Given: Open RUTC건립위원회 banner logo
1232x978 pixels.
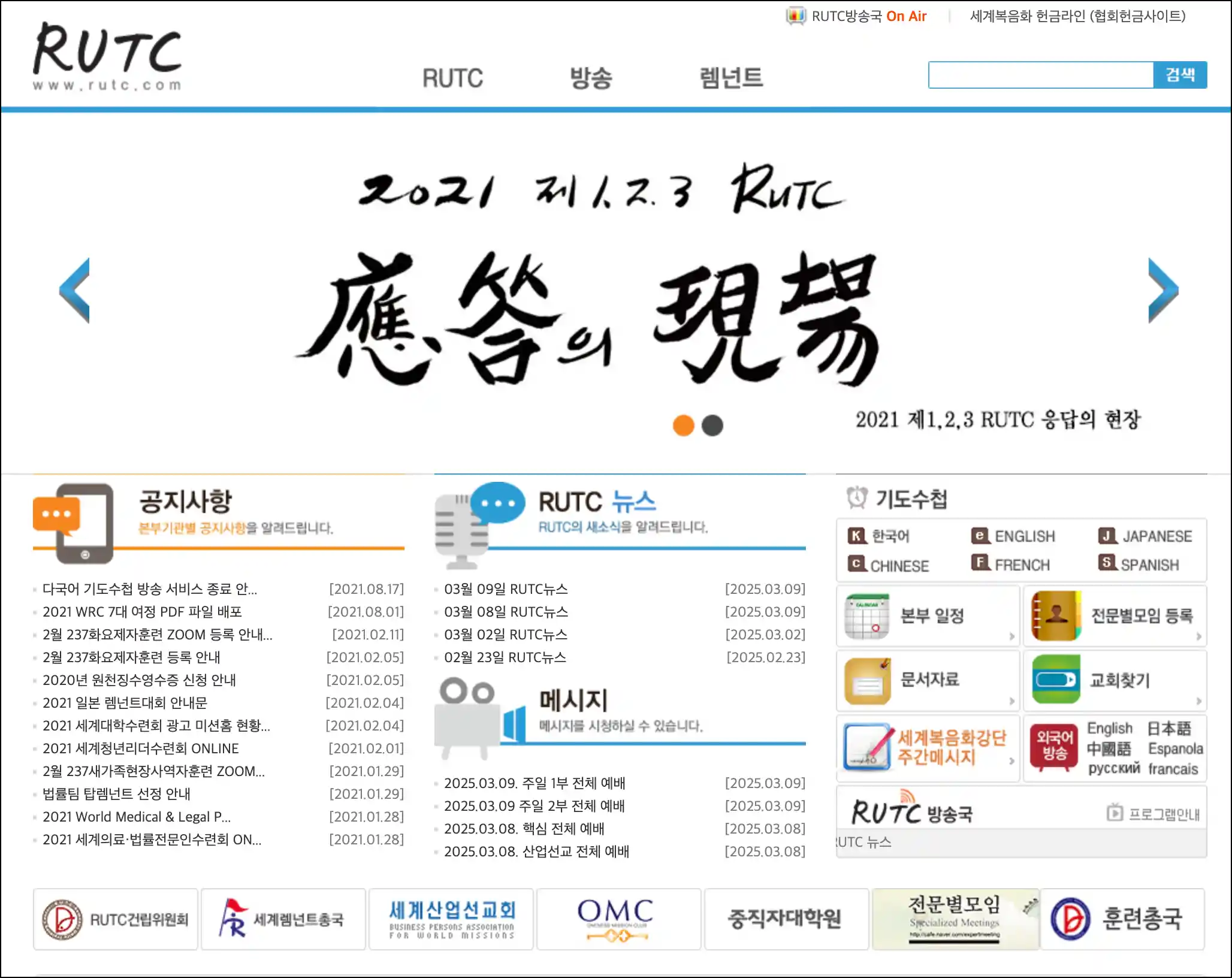Looking at the screenshot, I should (x=116, y=919).
